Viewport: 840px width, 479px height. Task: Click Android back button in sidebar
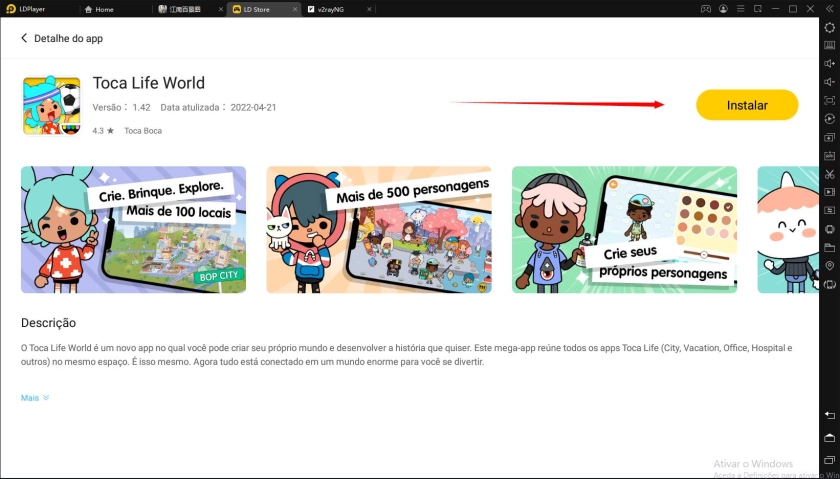coord(829,415)
